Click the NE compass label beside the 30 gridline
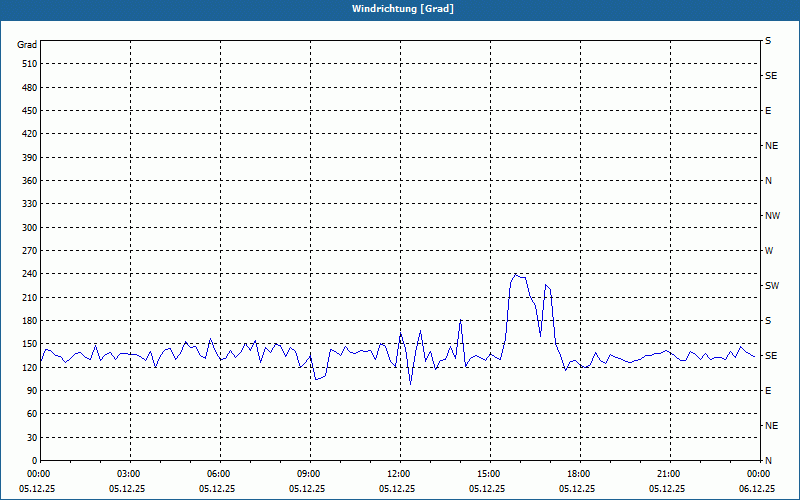 point(771,426)
